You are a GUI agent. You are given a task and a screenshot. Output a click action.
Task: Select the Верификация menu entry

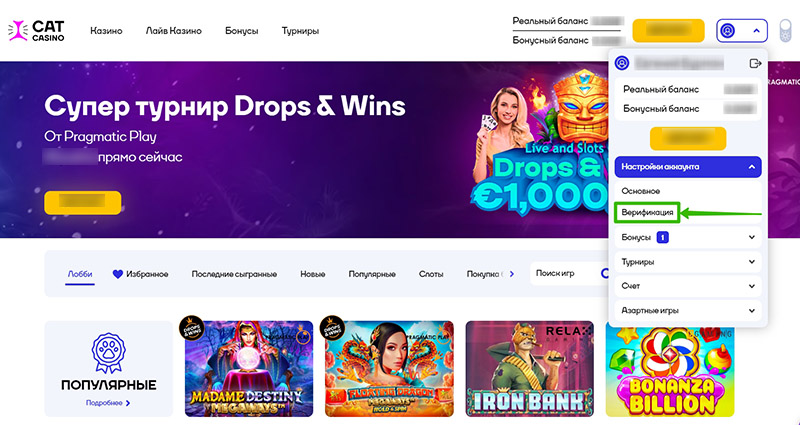pyautogui.click(x=647, y=212)
